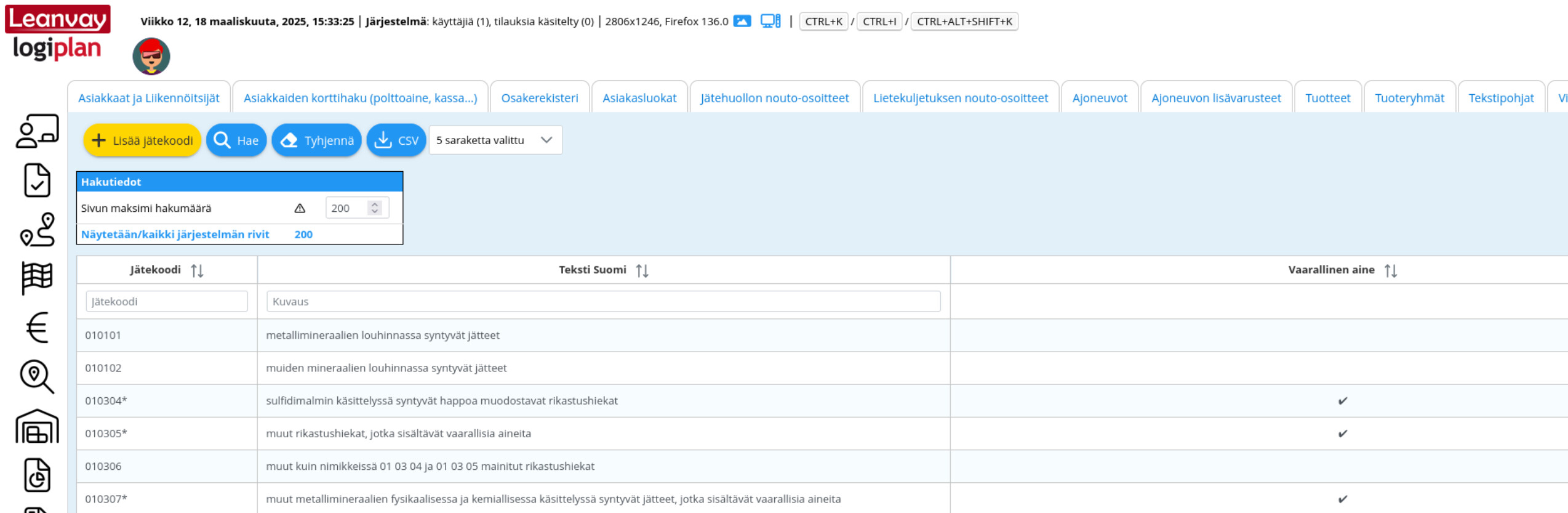Open the Tuoteryhmät tab
The width and height of the screenshot is (1568, 513).
[1409, 98]
